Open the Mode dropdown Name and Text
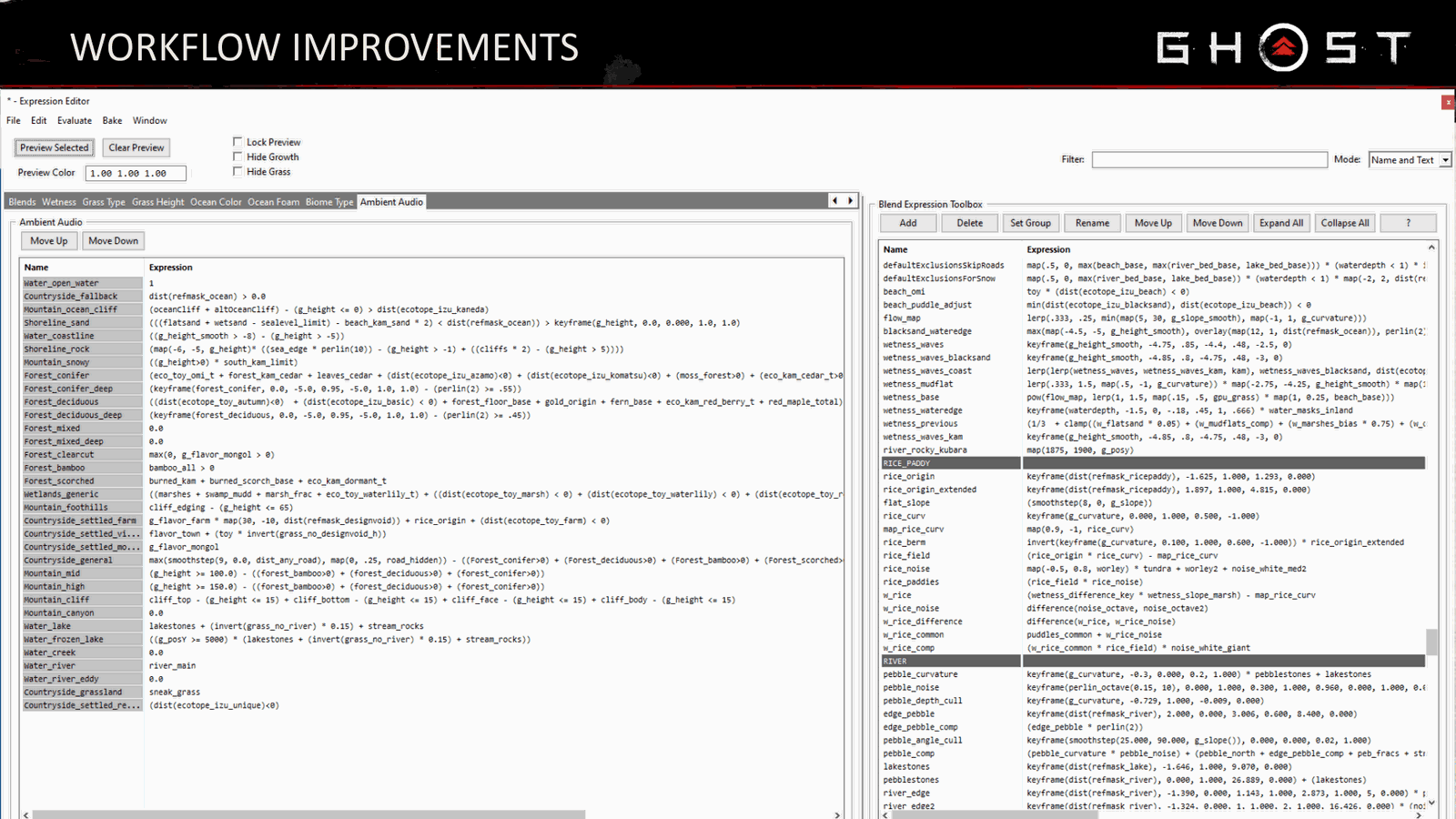 (1410, 159)
